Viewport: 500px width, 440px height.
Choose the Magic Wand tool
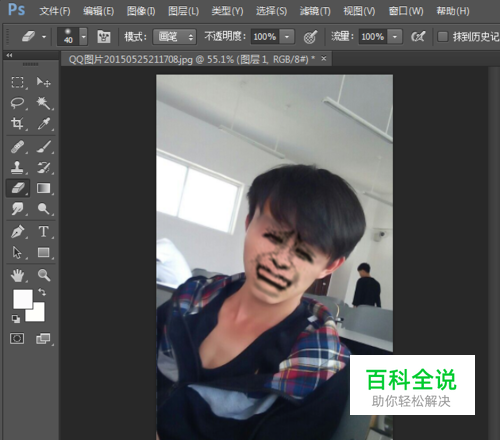click(x=44, y=103)
